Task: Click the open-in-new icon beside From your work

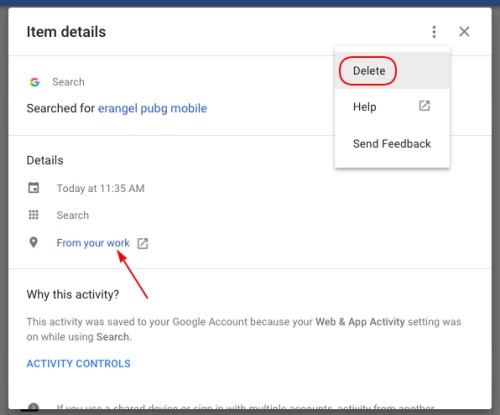Action: [x=143, y=243]
